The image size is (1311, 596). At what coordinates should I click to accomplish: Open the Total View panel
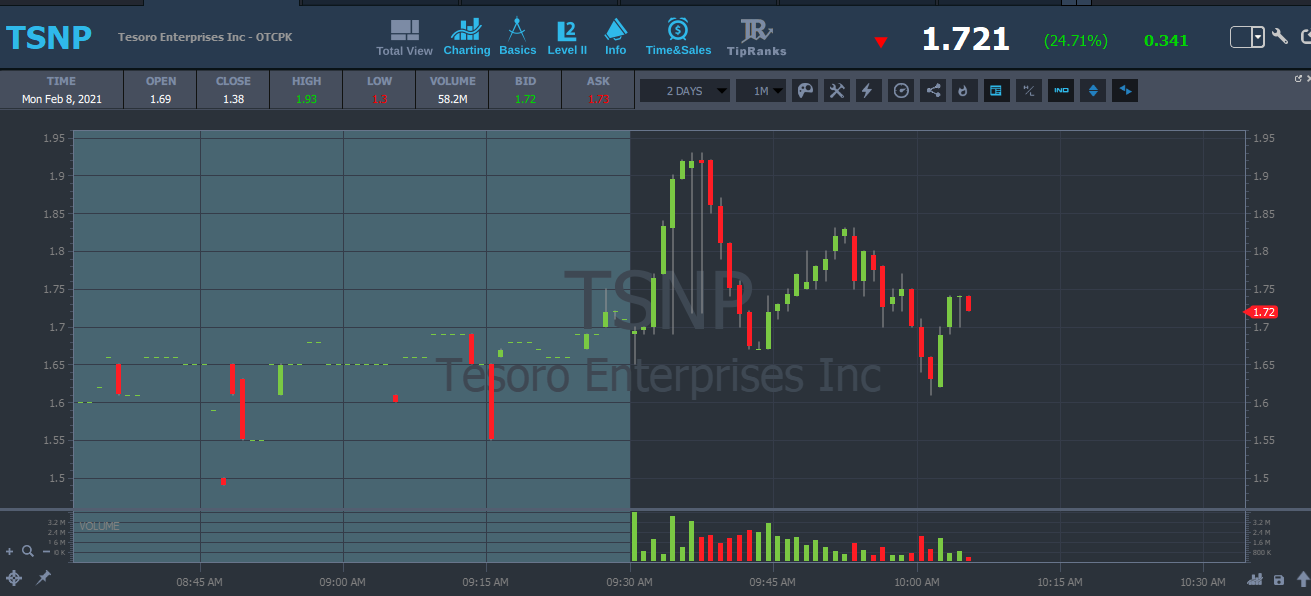(x=404, y=37)
